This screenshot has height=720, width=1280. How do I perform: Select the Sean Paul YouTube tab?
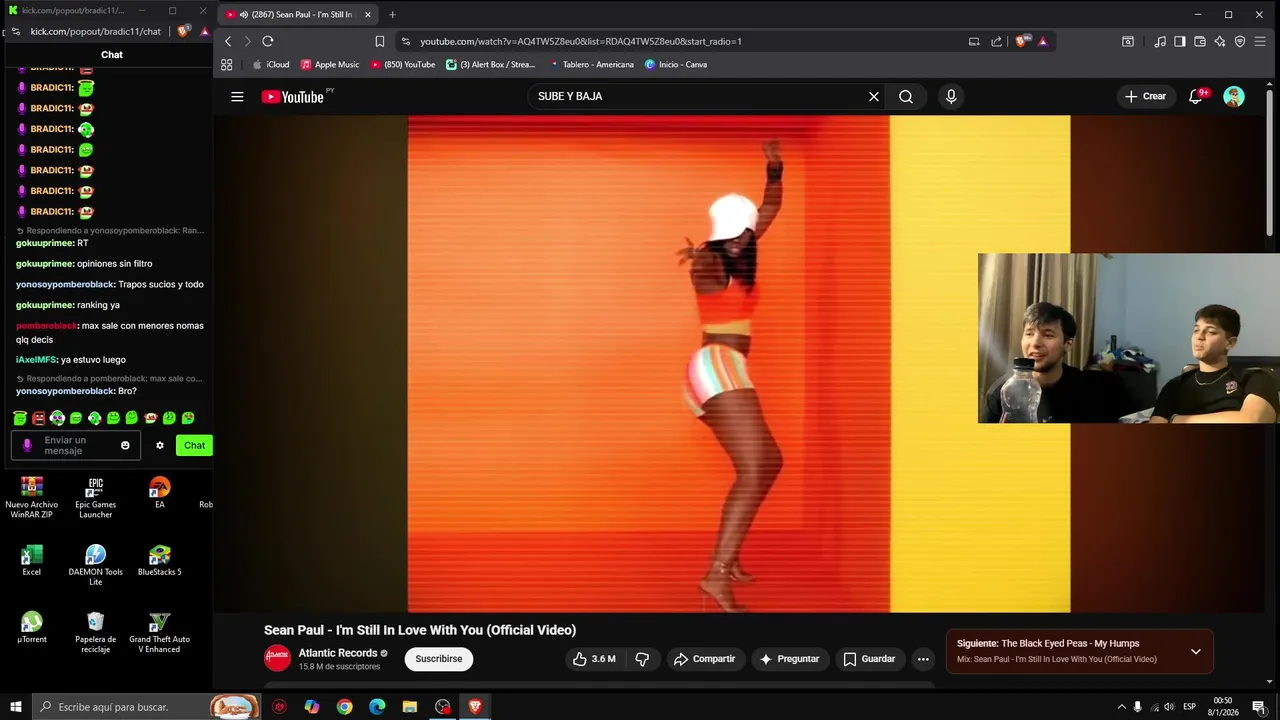coord(297,15)
